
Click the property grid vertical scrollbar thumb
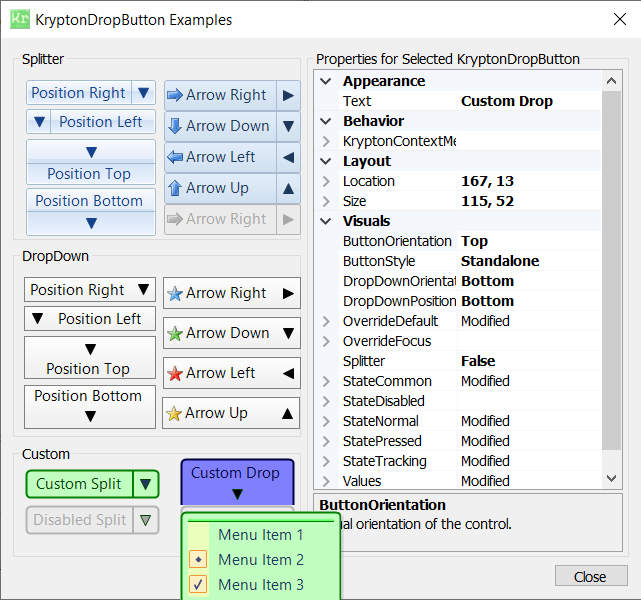pos(611,271)
